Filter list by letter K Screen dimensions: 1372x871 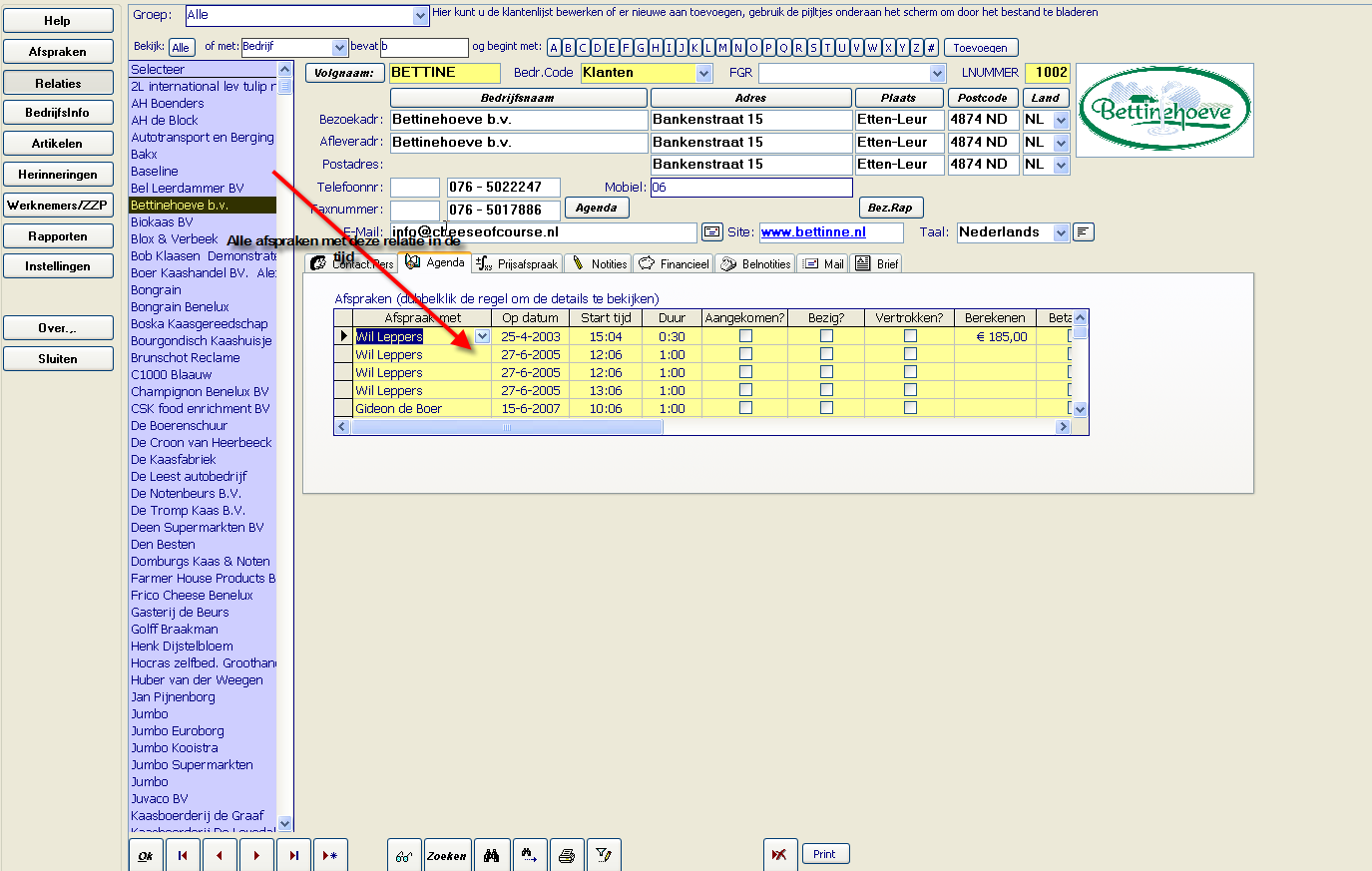694,48
